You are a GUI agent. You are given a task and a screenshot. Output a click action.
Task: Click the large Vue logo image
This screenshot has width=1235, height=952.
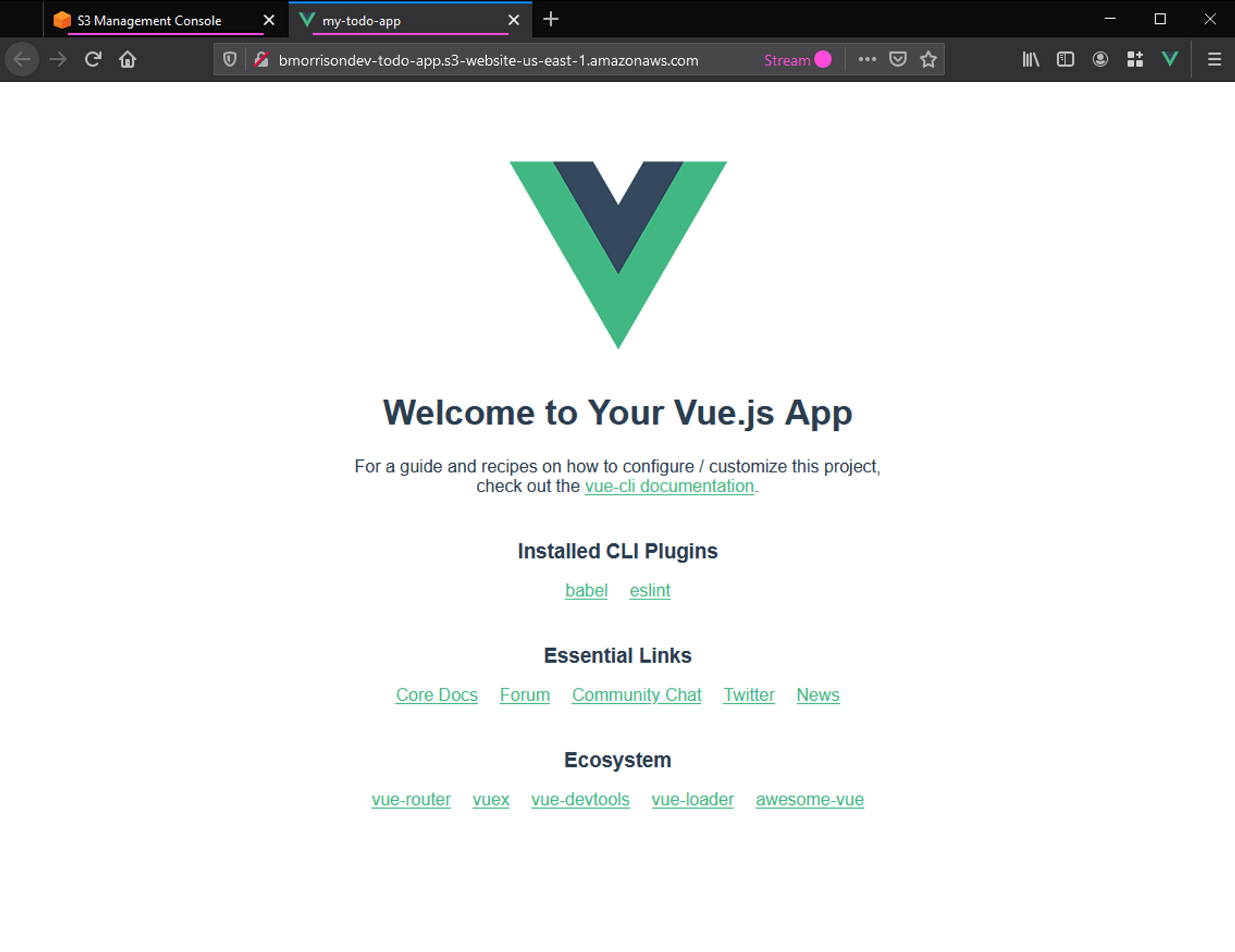pos(618,255)
